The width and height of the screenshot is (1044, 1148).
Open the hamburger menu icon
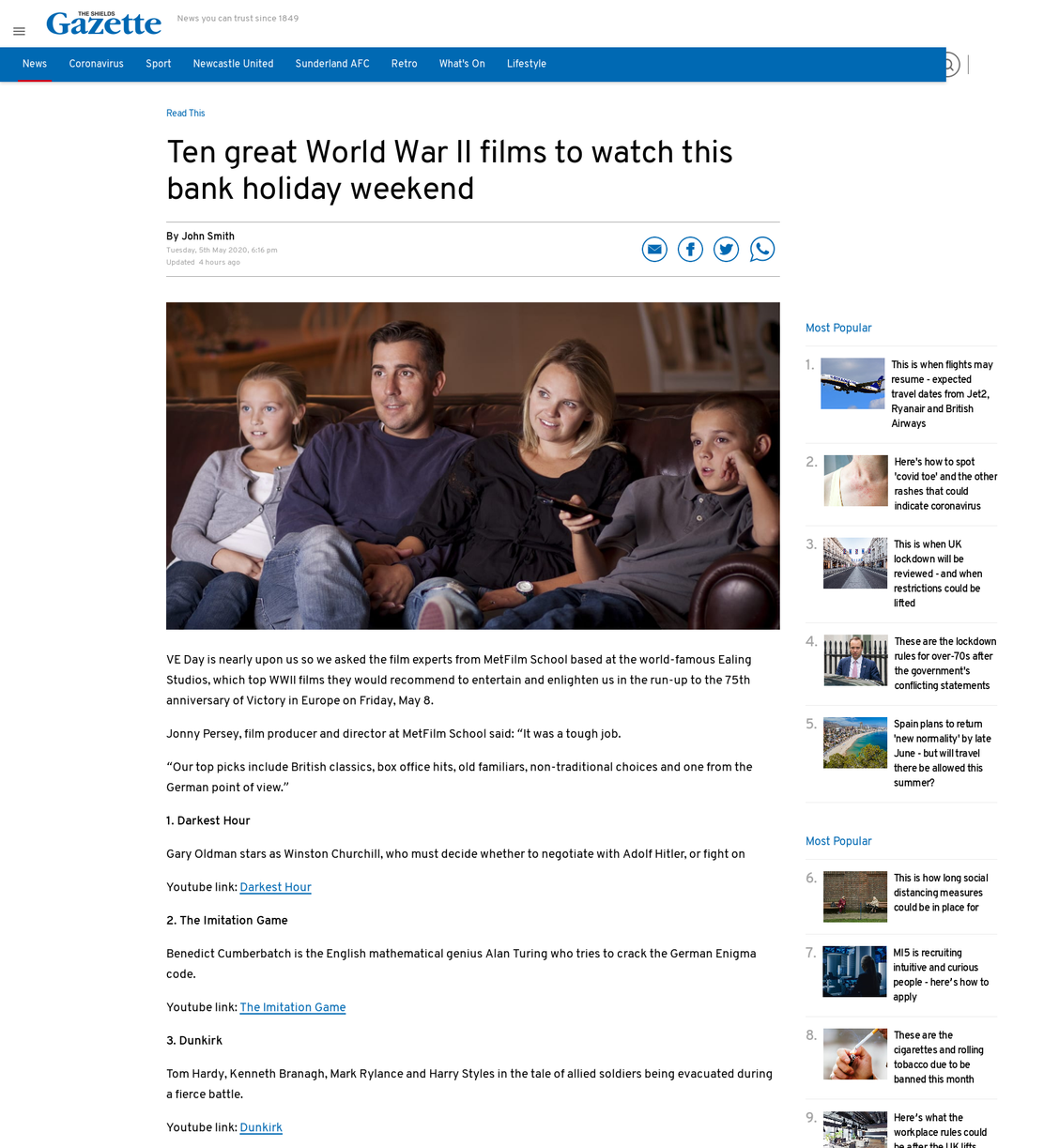[x=19, y=31]
